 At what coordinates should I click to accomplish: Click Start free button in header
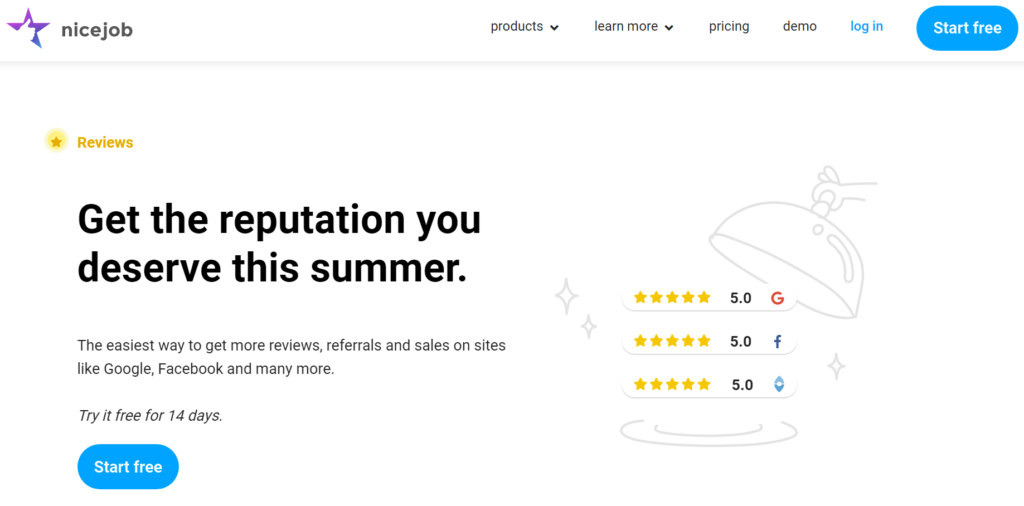pos(967,28)
